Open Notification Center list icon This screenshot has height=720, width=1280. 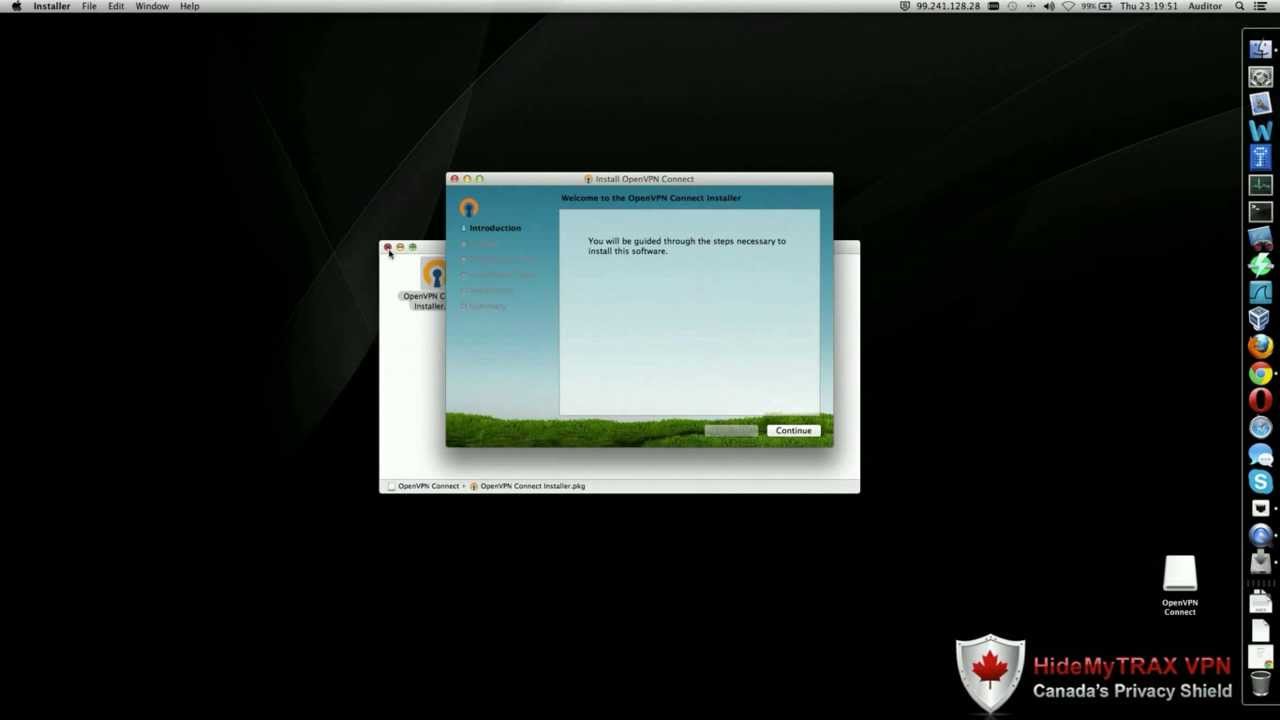coord(1261,6)
